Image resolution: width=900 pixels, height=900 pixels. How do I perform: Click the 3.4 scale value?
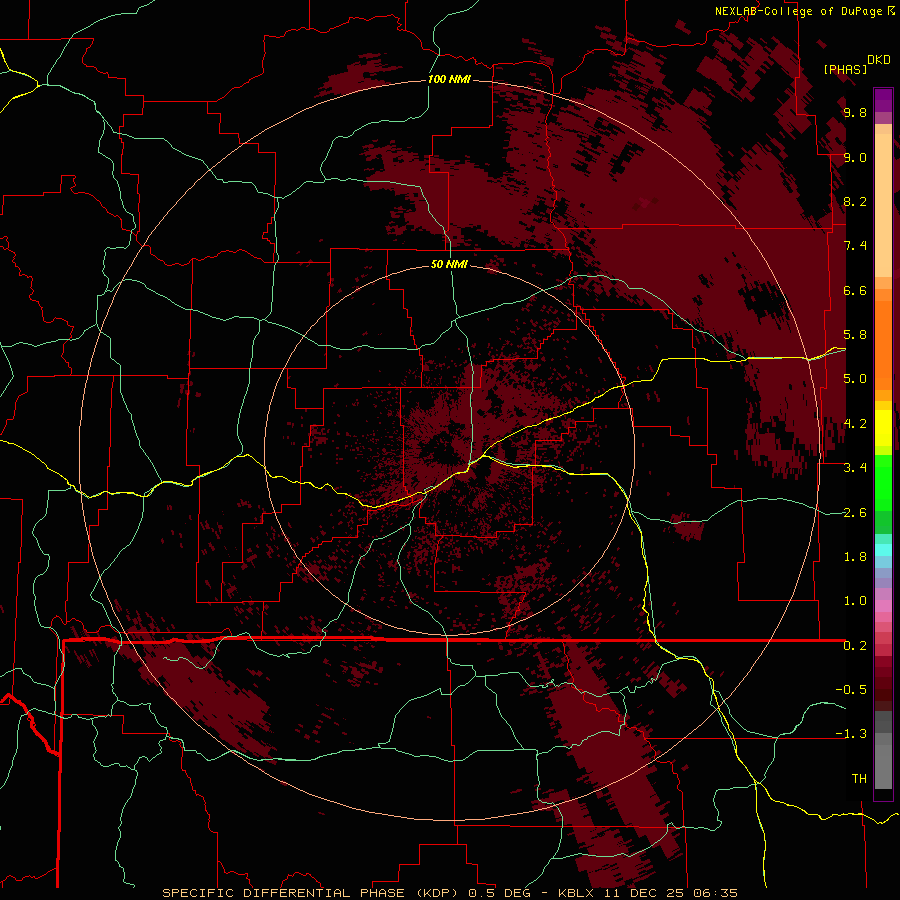(x=855, y=468)
